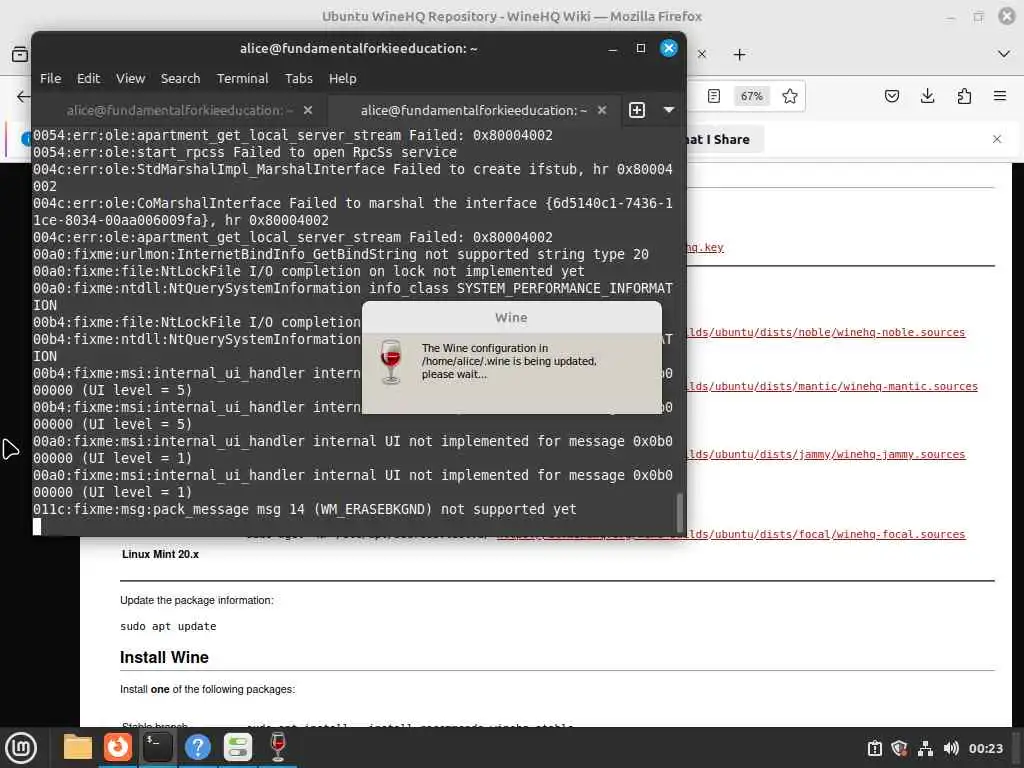Open the Files folder icon in taskbar
Viewport: 1024px width, 768px height.
click(78, 747)
